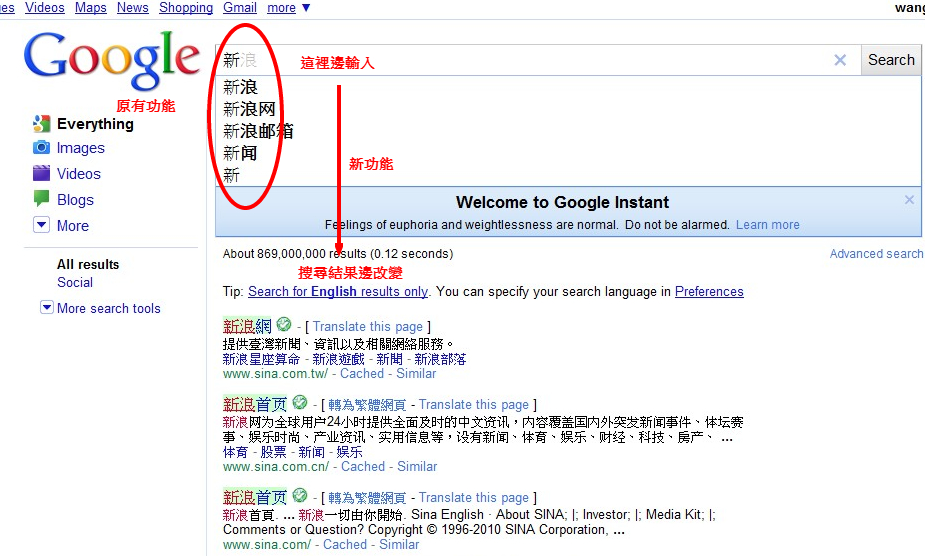The image size is (925, 556).
Task: Clear the search box with X
Action: click(x=840, y=60)
